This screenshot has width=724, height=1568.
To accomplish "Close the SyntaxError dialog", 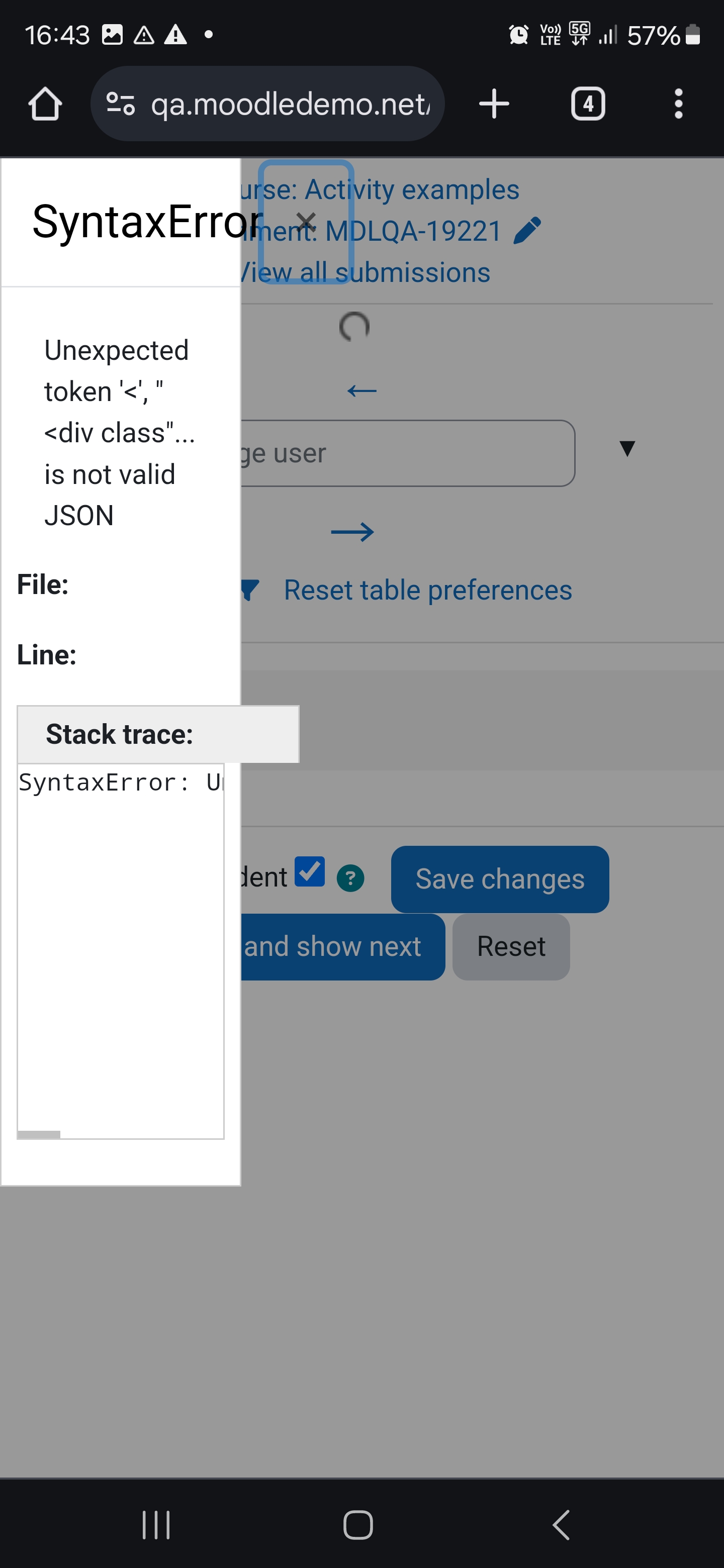I will pyautogui.click(x=306, y=222).
